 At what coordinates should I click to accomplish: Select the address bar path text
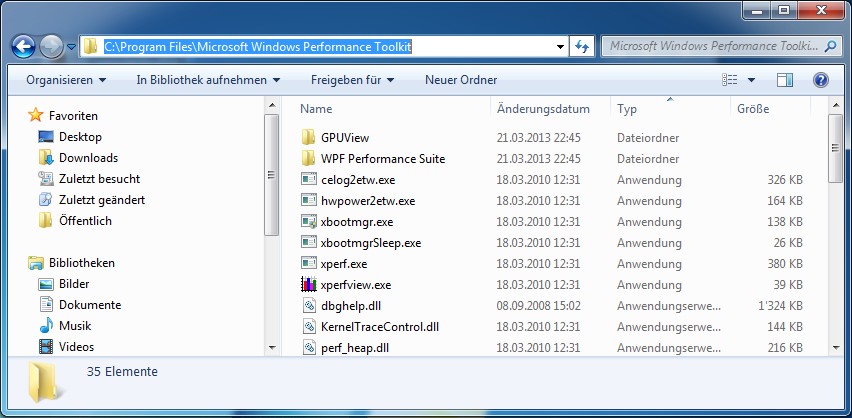[x=258, y=47]
